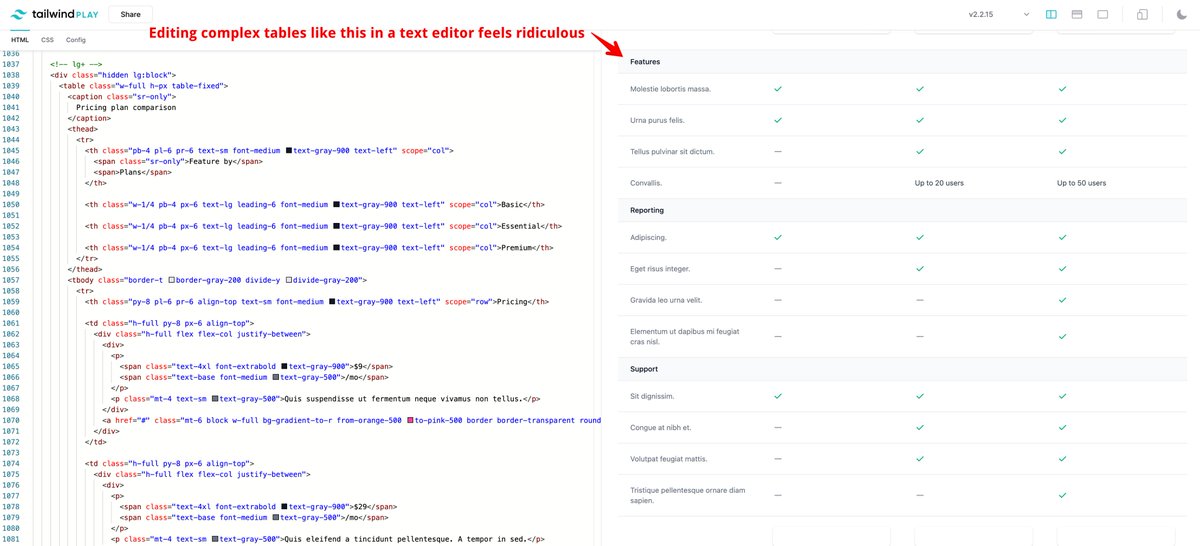Viewport: 1200px width, 546px height.
Task: Click the first checkmark in the Adipiscing row
Action: pyautogui.click(x=778, y=237)
